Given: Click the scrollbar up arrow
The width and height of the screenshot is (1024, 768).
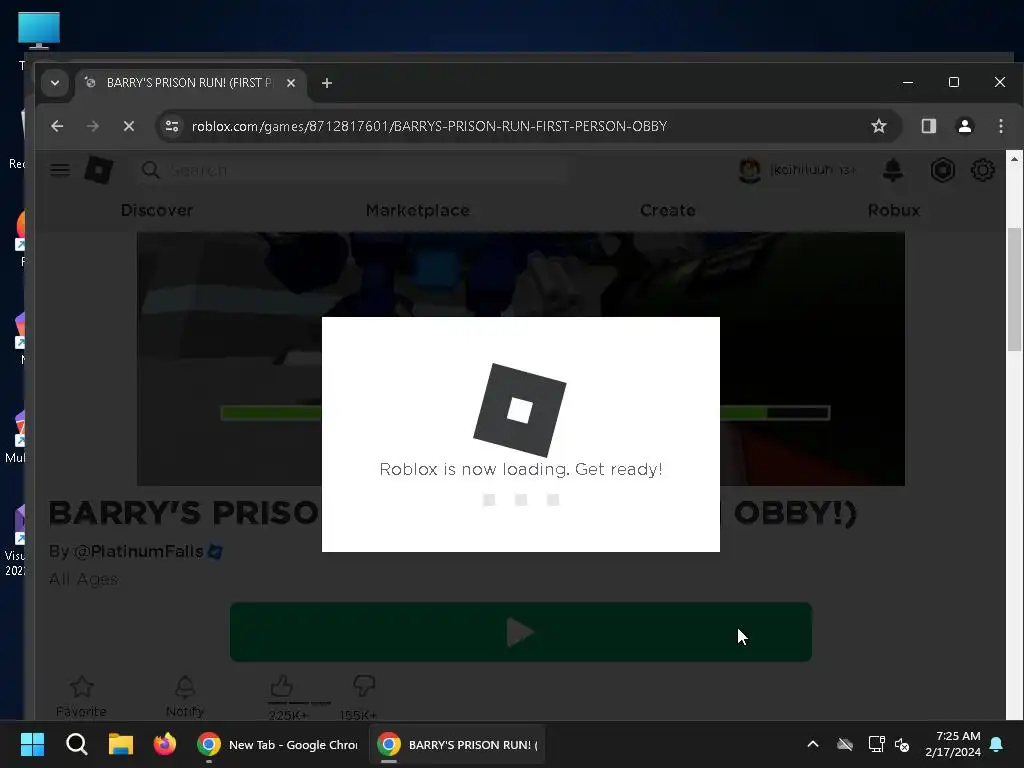Looking at the screenshot, I should point(1014,159).
